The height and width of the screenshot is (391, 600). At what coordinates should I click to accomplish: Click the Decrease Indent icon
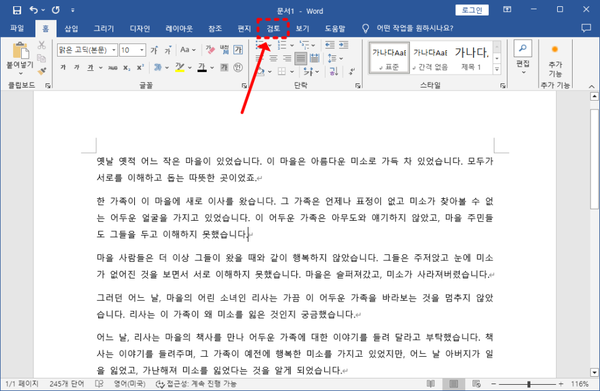point(329,45)
